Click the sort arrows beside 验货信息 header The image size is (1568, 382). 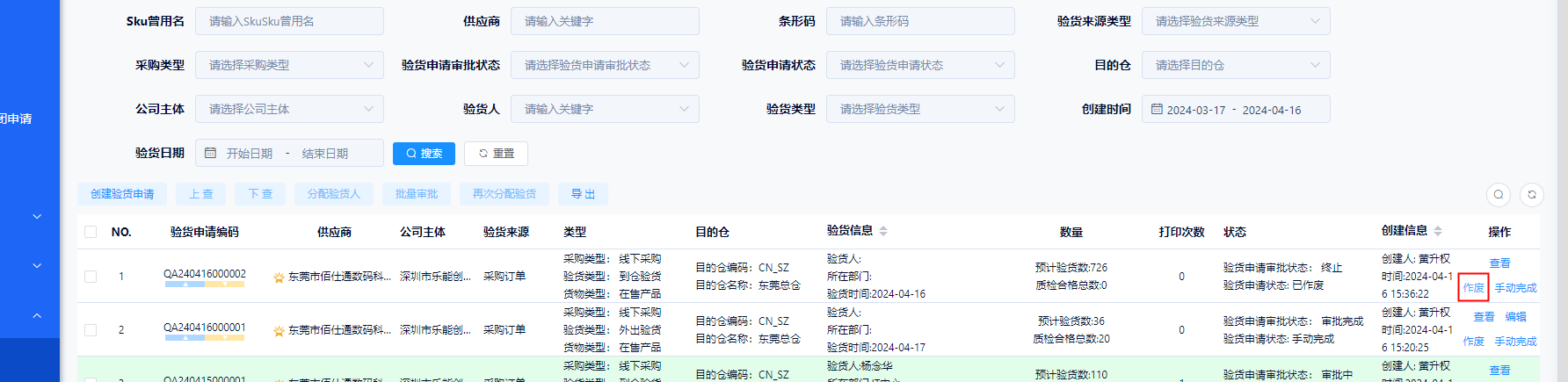(x=883, y=231)
